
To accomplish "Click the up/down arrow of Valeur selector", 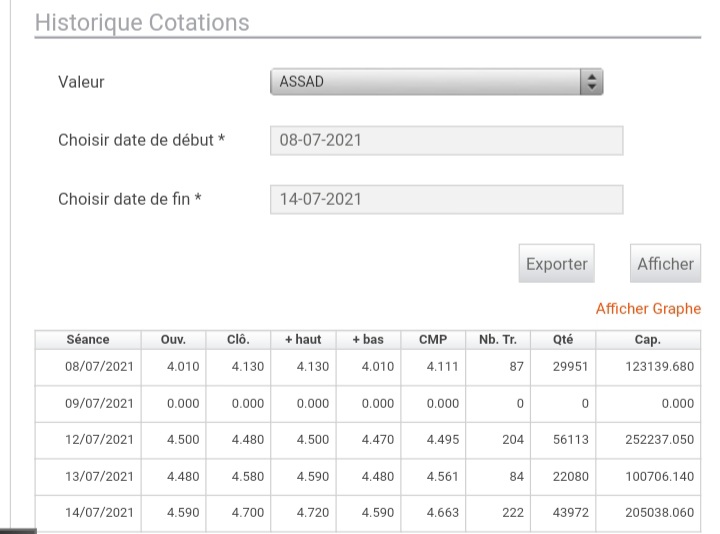I will click(591, 82).
